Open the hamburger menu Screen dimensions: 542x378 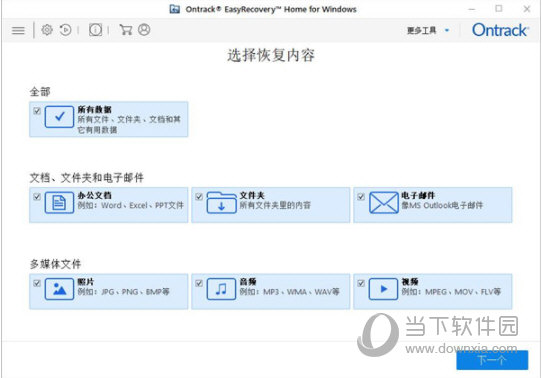pos(18,31)
